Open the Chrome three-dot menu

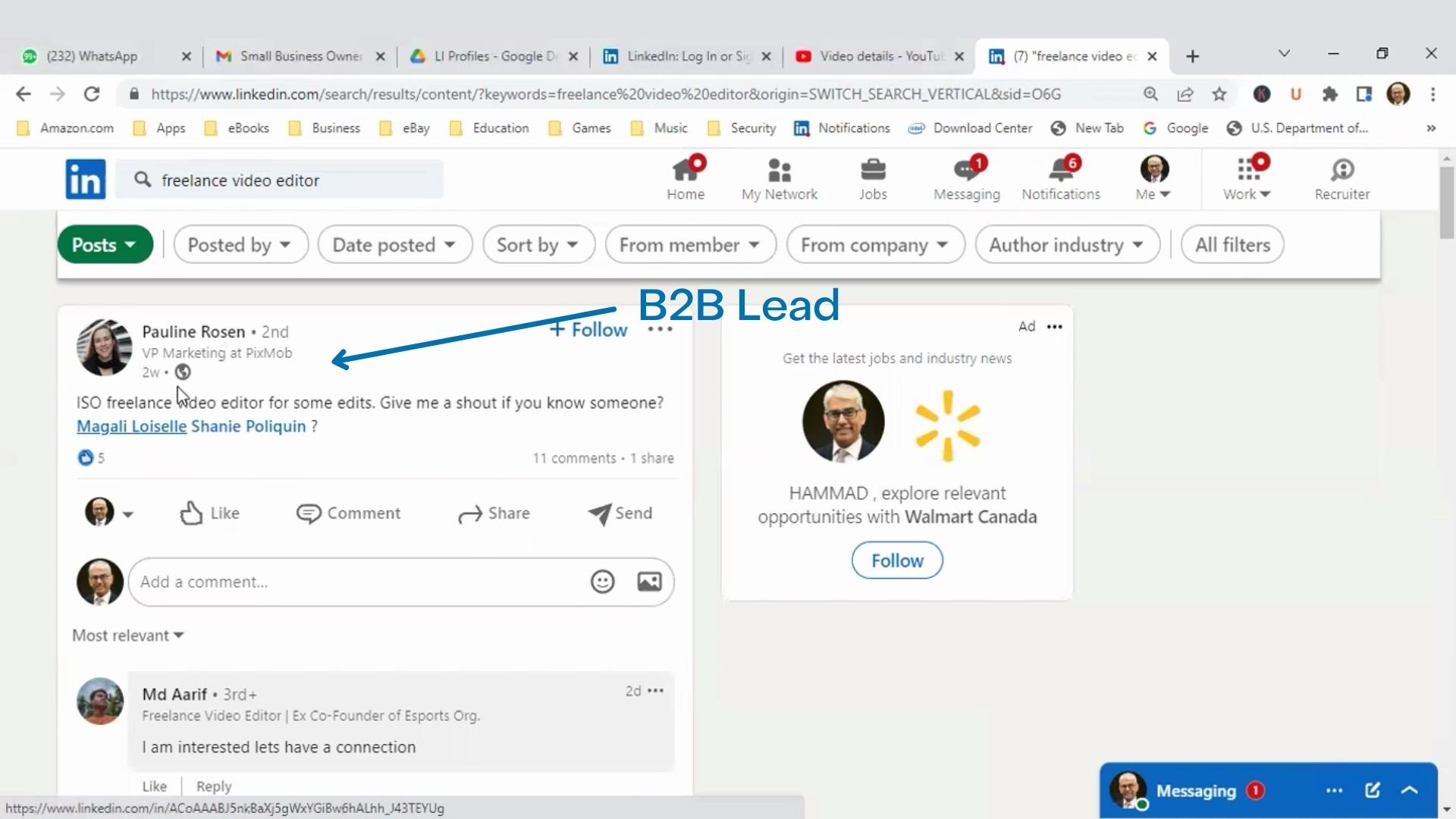click(1432, 94)
